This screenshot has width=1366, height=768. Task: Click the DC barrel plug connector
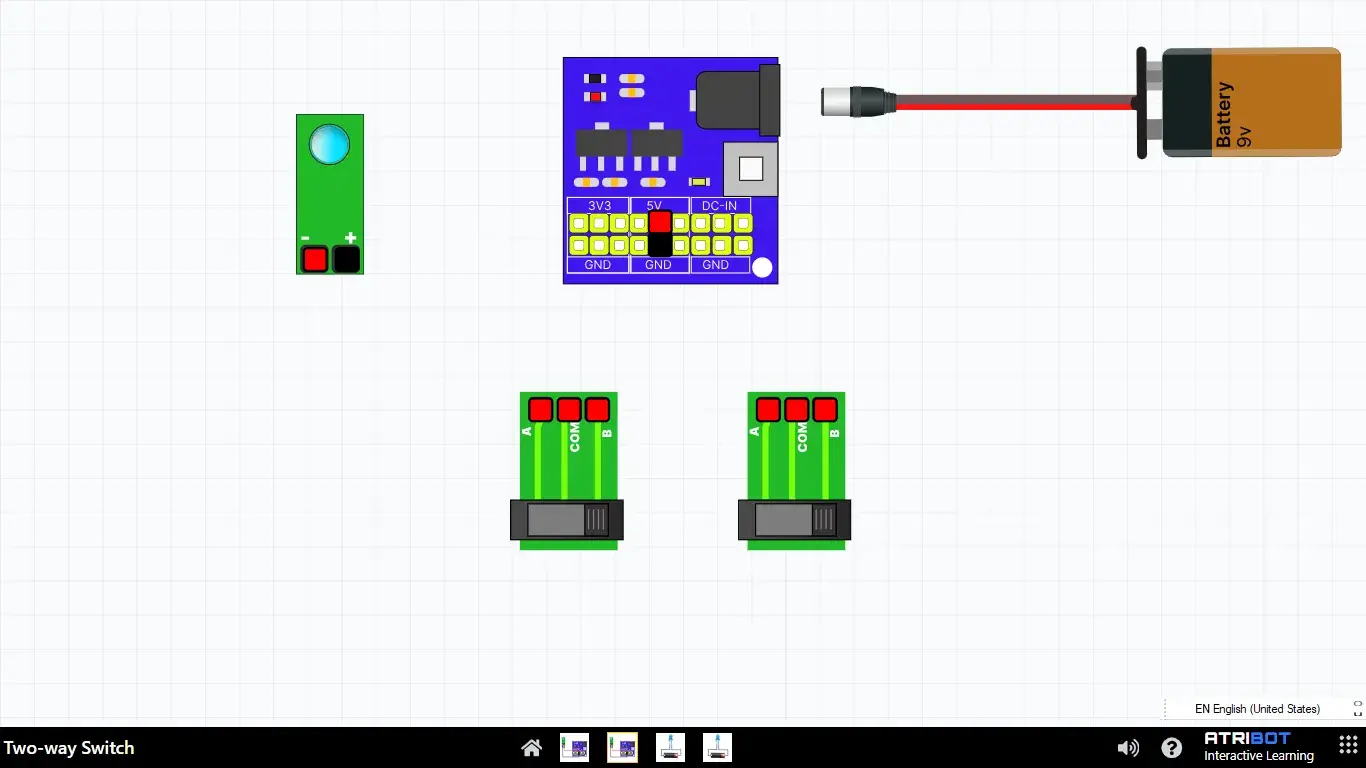tap(859, 102)
